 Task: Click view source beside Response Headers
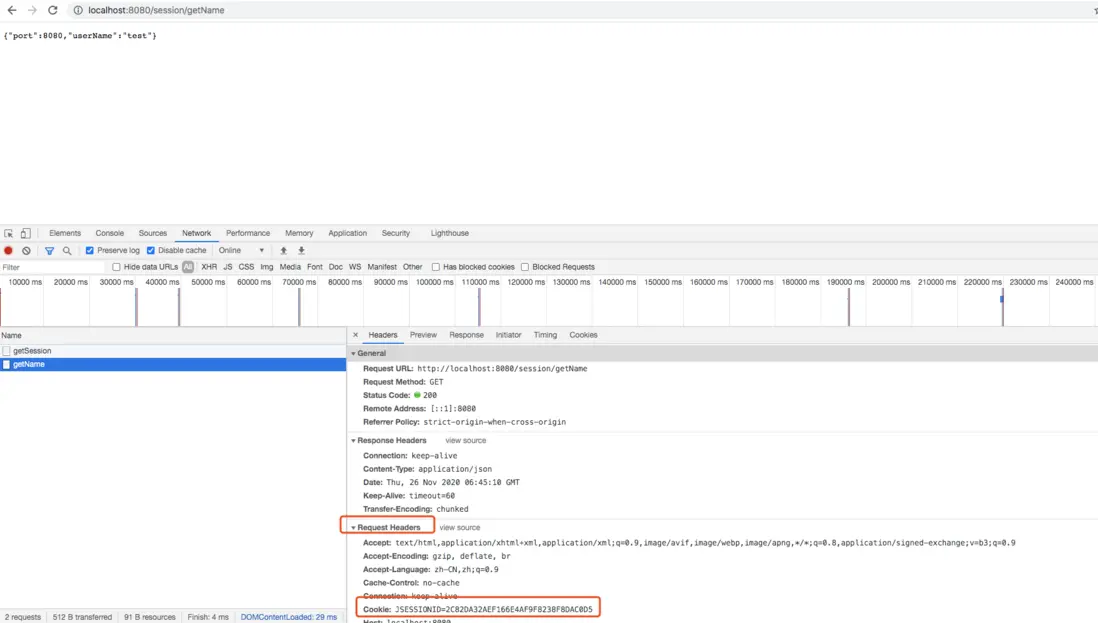[x=466, y=440]
